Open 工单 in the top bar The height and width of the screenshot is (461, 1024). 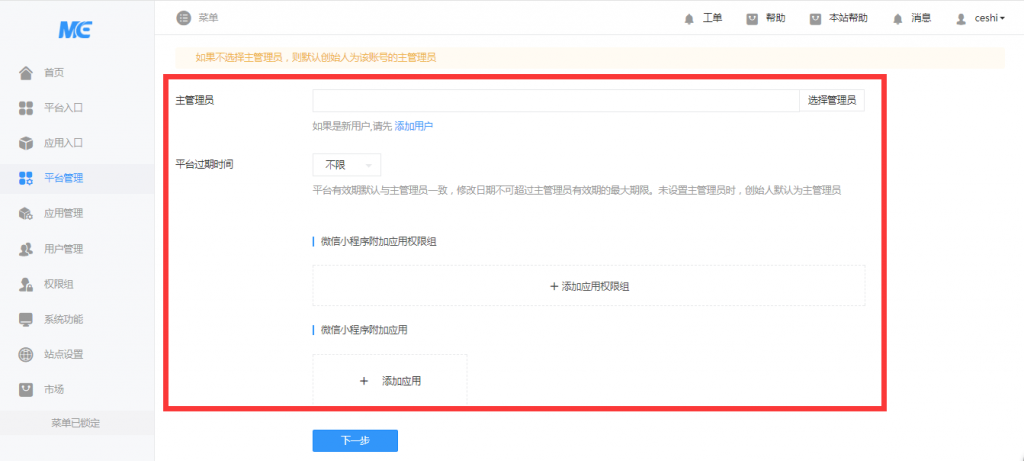pos(703,18)
